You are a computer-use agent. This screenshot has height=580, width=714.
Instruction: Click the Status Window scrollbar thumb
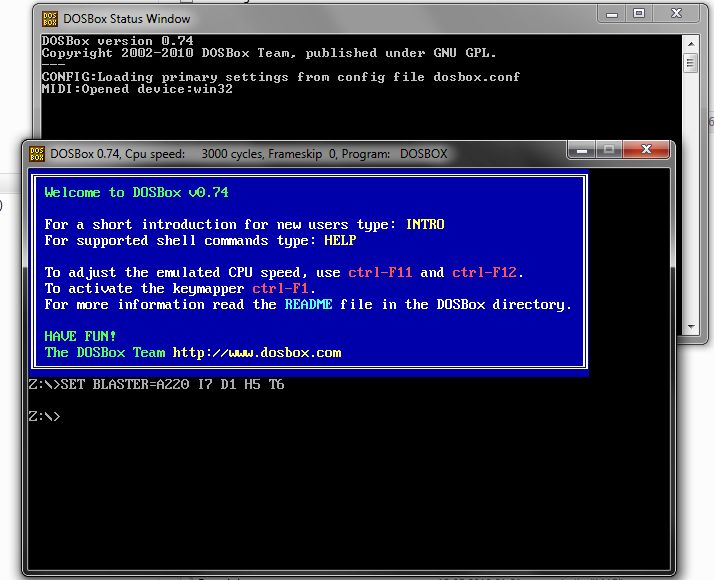[691, 63]
